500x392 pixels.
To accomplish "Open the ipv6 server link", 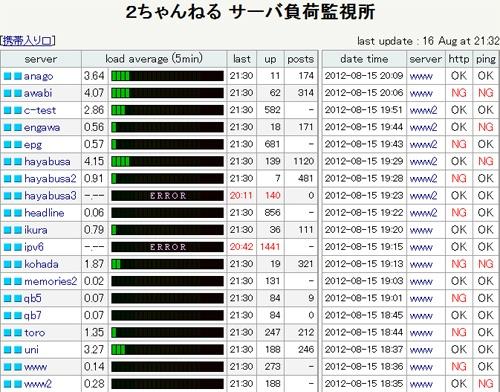I will coord(34,247).
